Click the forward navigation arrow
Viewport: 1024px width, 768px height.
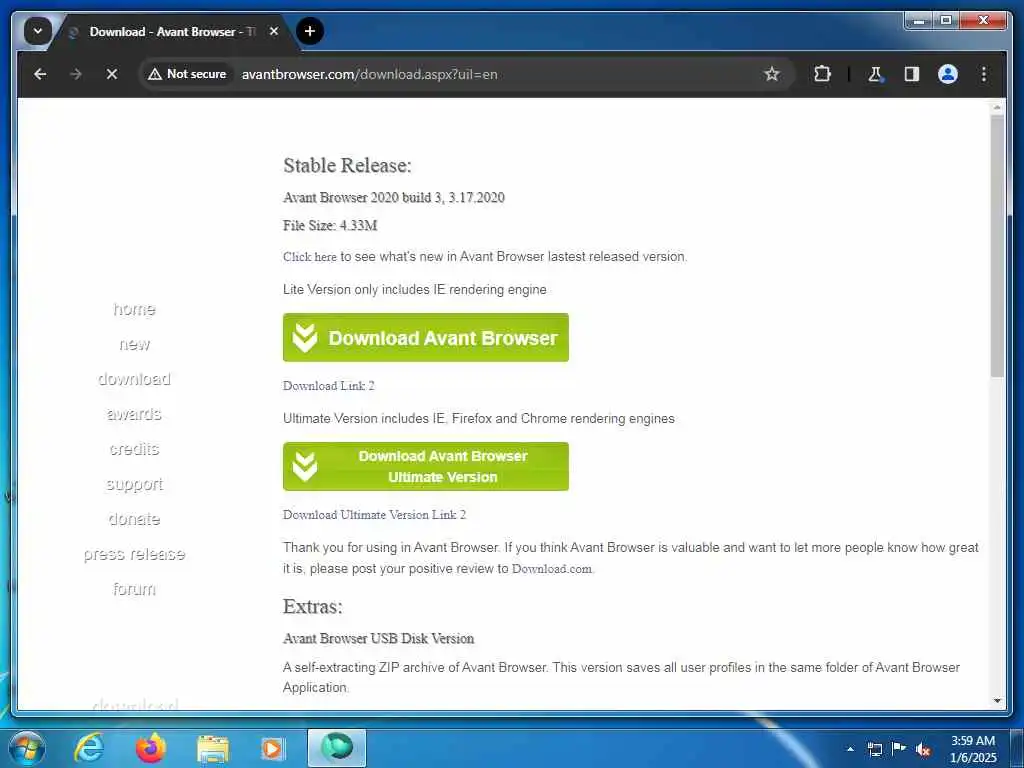[76, 74]
